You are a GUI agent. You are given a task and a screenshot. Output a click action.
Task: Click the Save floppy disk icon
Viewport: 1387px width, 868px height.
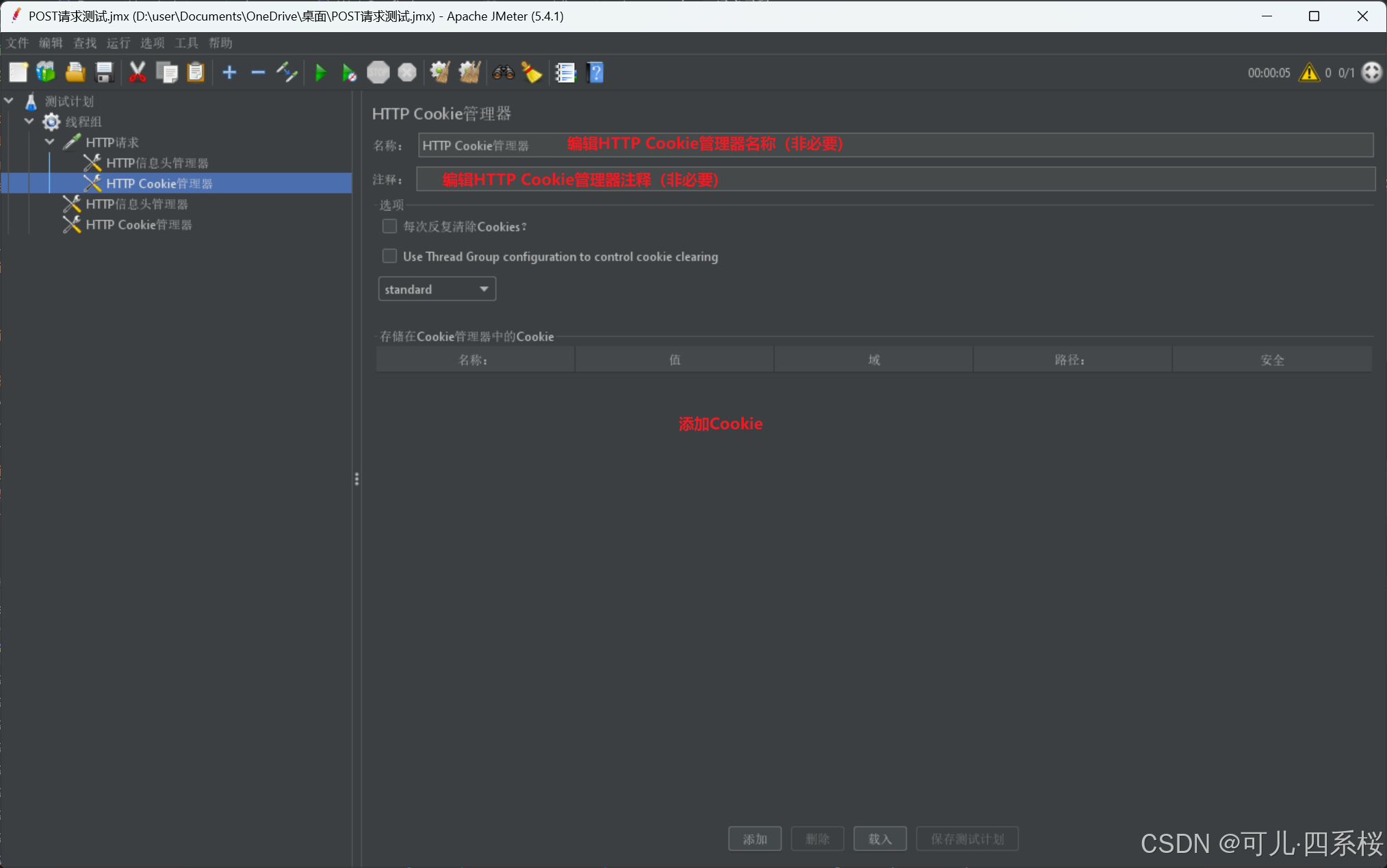click(x=104, y=73)
